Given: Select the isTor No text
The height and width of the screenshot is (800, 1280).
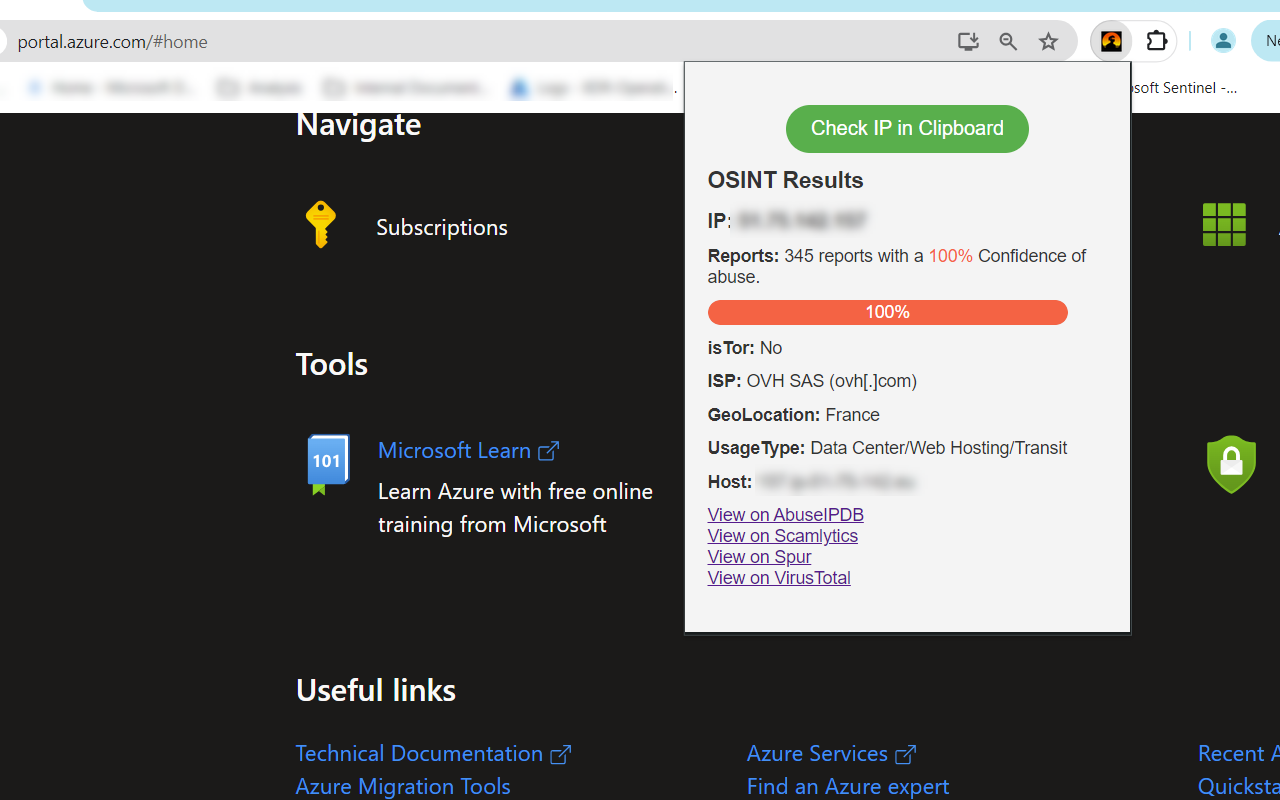Looking at the screenshot, I should [744, 348].
